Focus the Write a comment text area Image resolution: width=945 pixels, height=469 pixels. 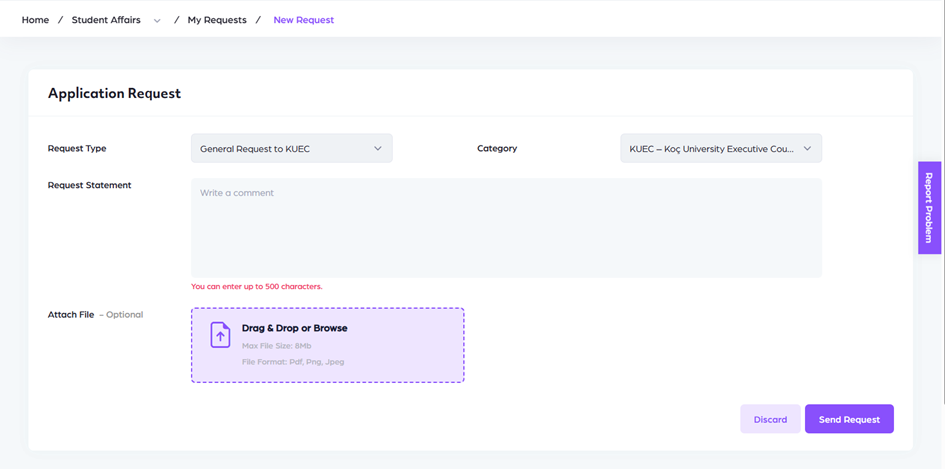pyautogui.click(x=506, y=228)
